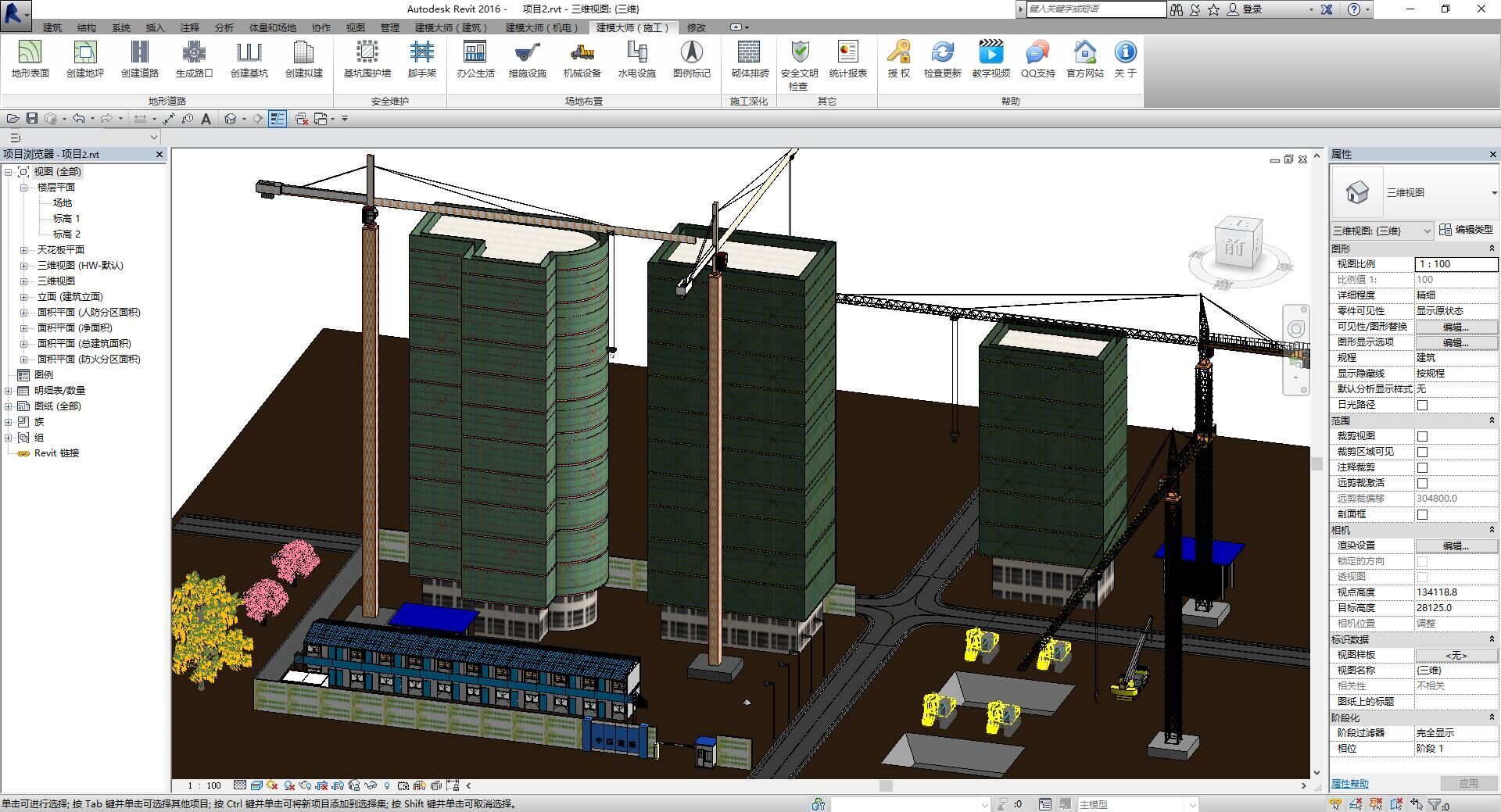Open the 注释 annotate ribbon tab
This screenshot has height=812, width=1501.
[x=190, y=27]
